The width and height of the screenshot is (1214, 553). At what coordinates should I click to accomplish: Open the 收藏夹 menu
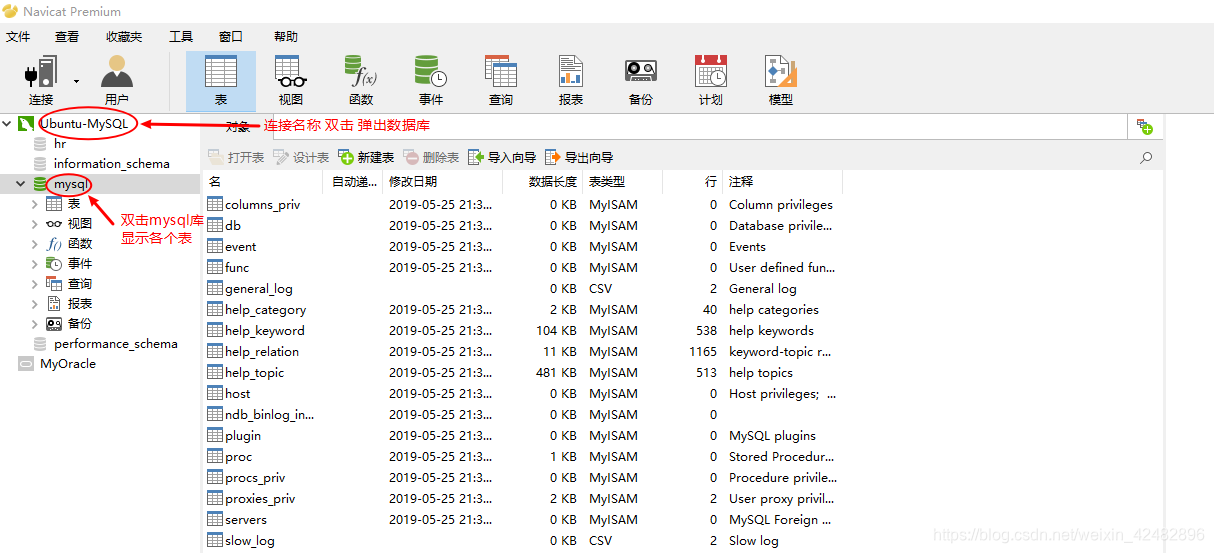[124, 37]
